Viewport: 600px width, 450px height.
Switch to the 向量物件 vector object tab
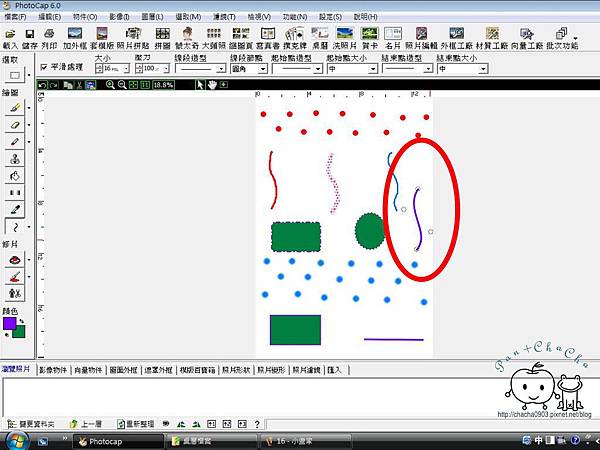[x=88, y=370]
